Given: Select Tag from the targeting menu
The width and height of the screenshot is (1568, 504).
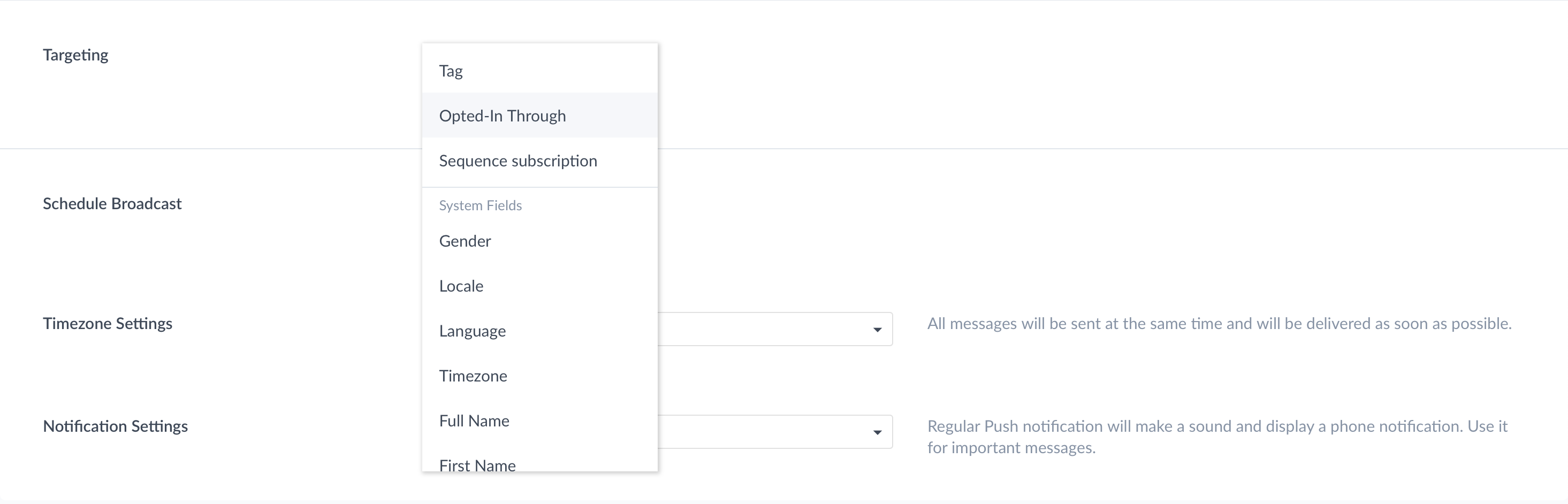Looking at the screenshot, I should [x=539, y=71].
